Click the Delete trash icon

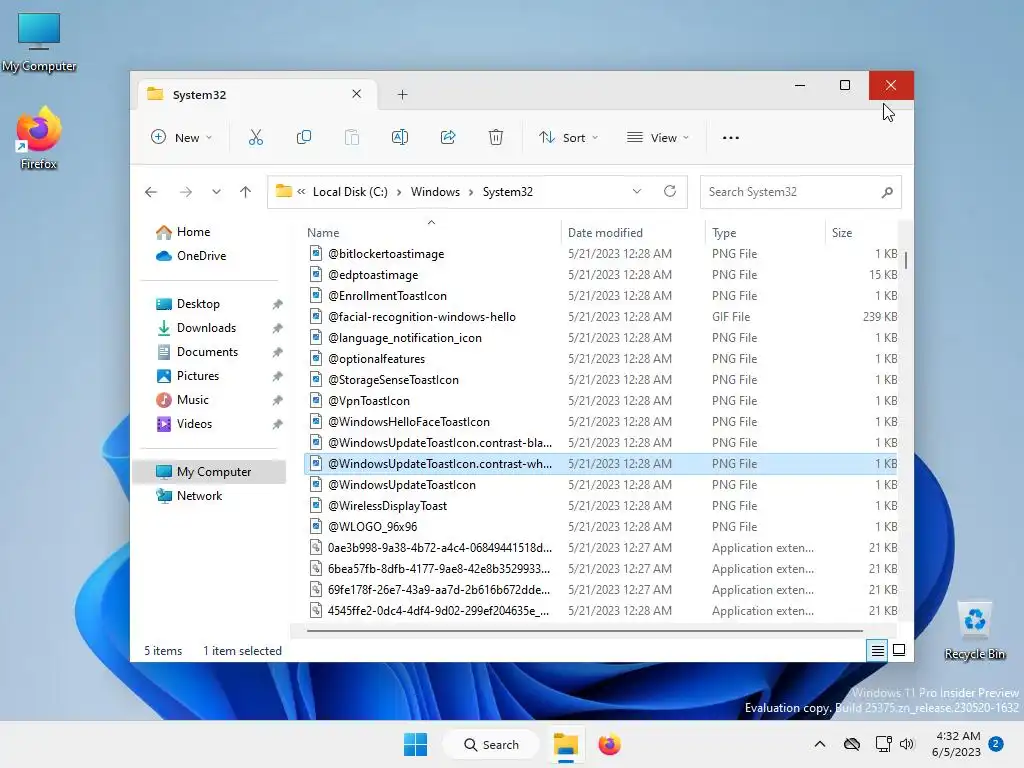(496, 137)
